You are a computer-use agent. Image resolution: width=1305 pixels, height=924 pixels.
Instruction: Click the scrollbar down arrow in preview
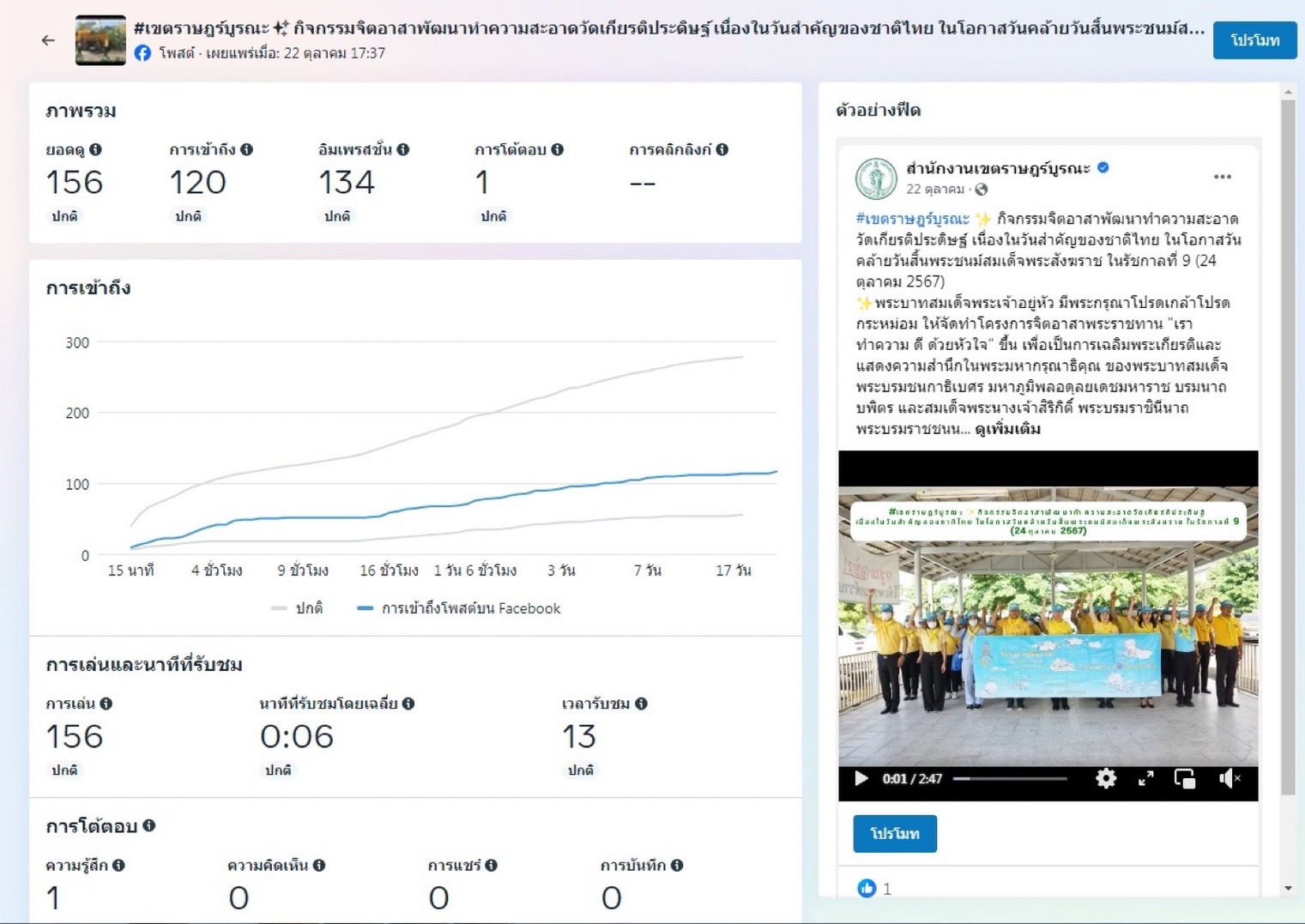click(x=1288, y=889)
